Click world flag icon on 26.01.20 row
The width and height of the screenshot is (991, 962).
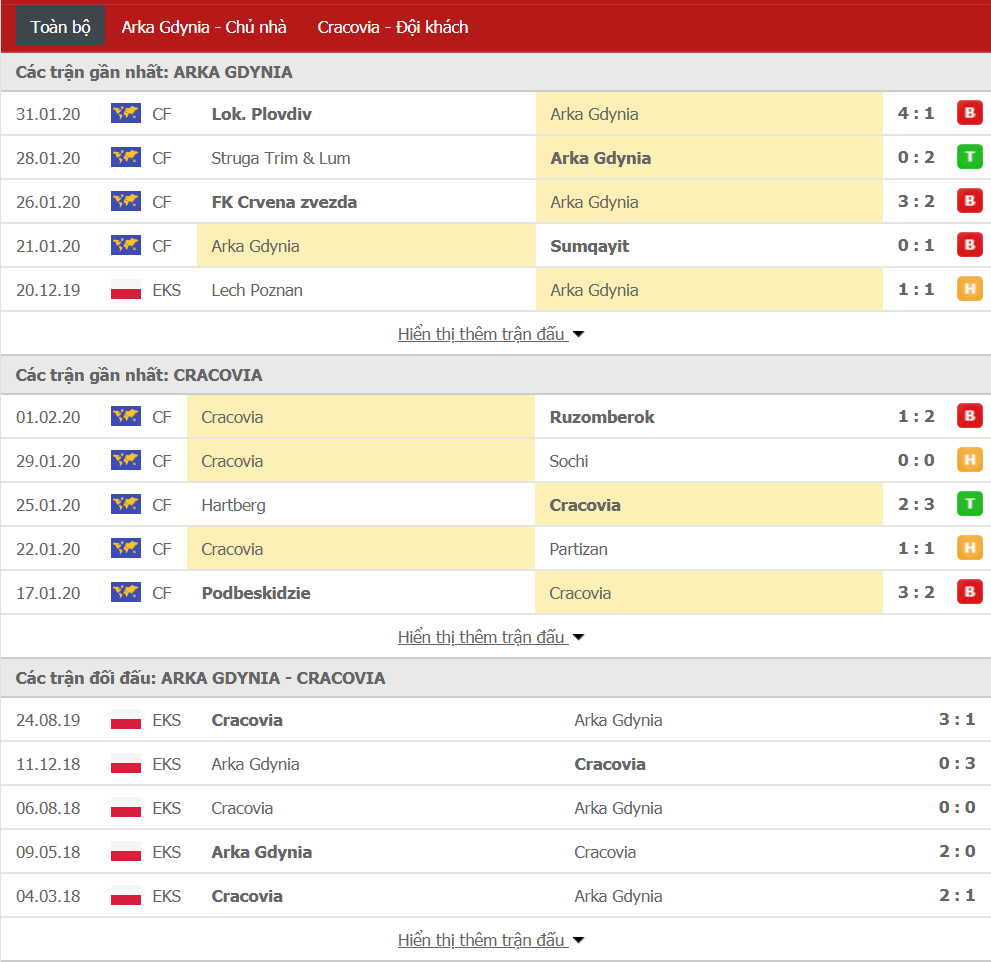(x=126, y=202)
